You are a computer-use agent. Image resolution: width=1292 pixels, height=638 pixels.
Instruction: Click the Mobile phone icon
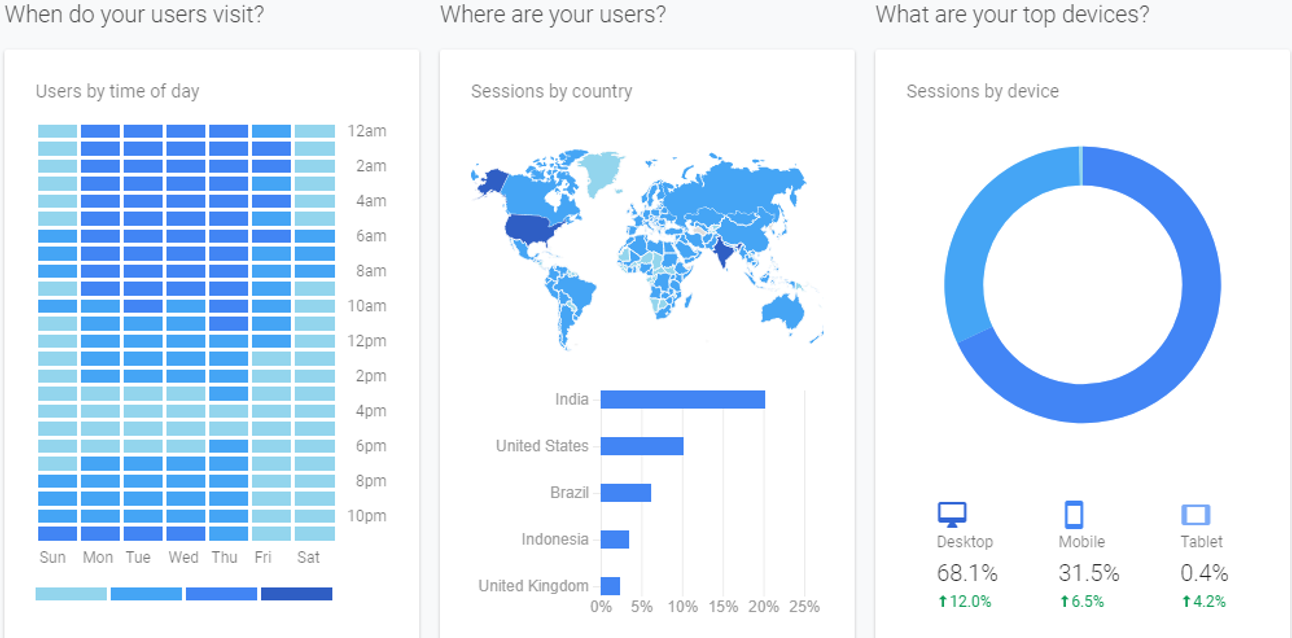[1073, 515]
